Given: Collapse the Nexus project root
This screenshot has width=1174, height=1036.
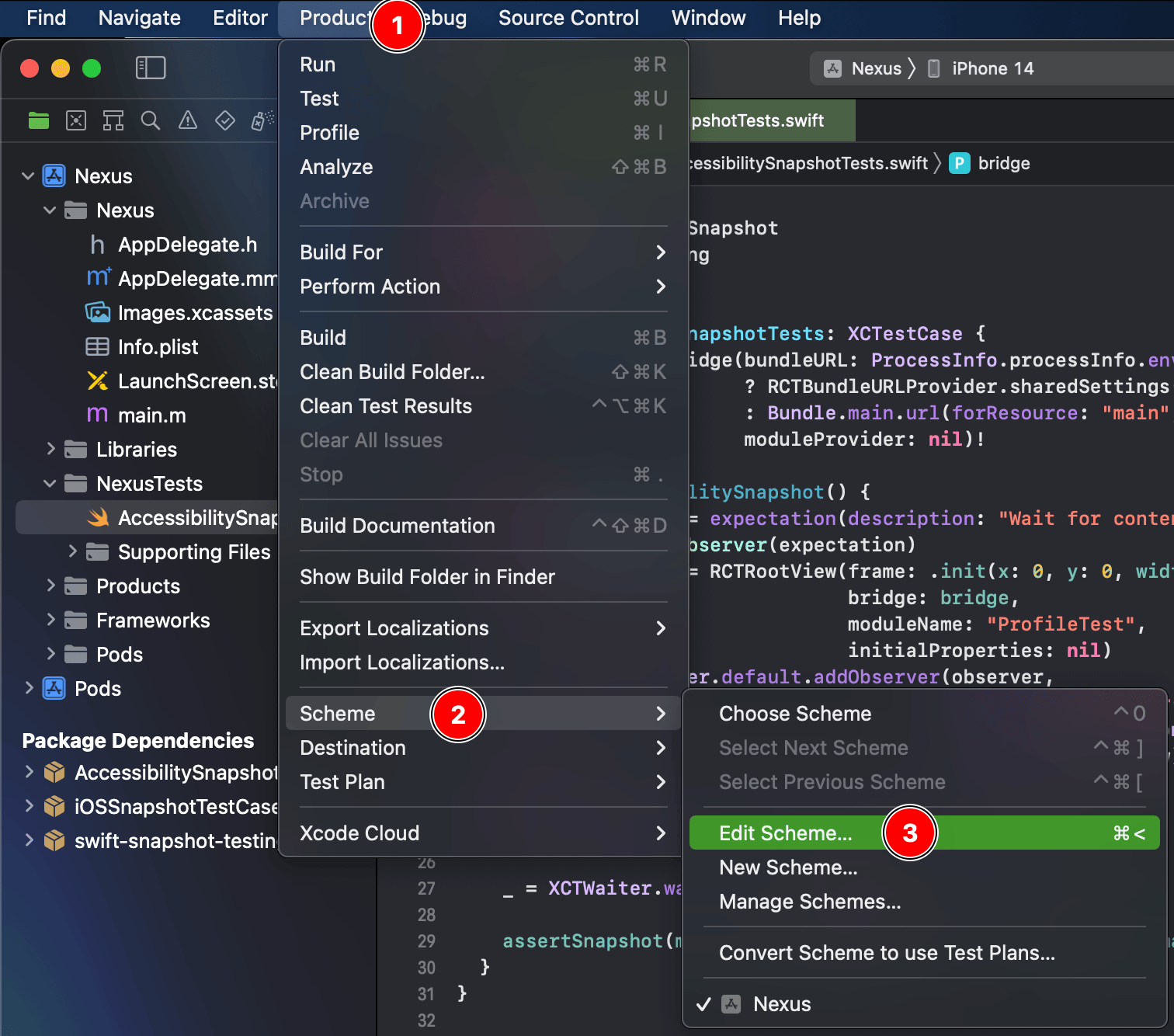Looking at the screenshot, I should (28, 176).
